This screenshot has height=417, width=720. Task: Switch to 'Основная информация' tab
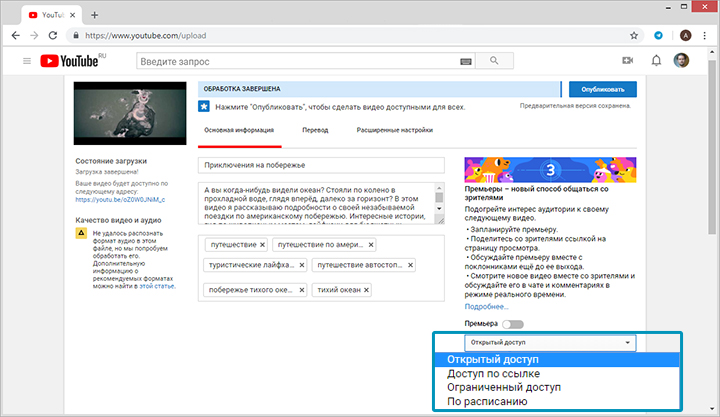click(x=239, y=130)
